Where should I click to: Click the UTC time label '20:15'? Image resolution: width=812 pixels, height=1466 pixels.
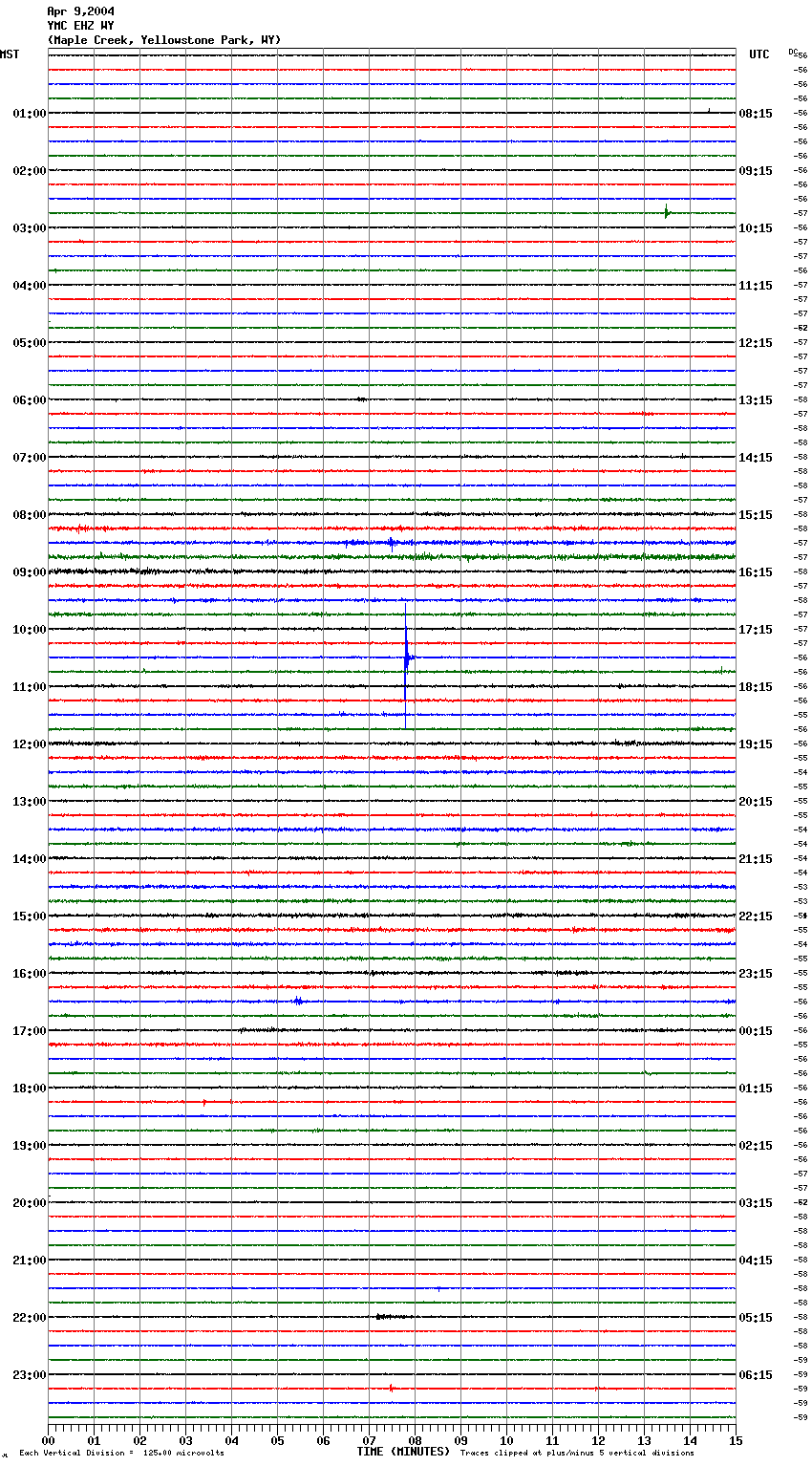tap(756, 802)
